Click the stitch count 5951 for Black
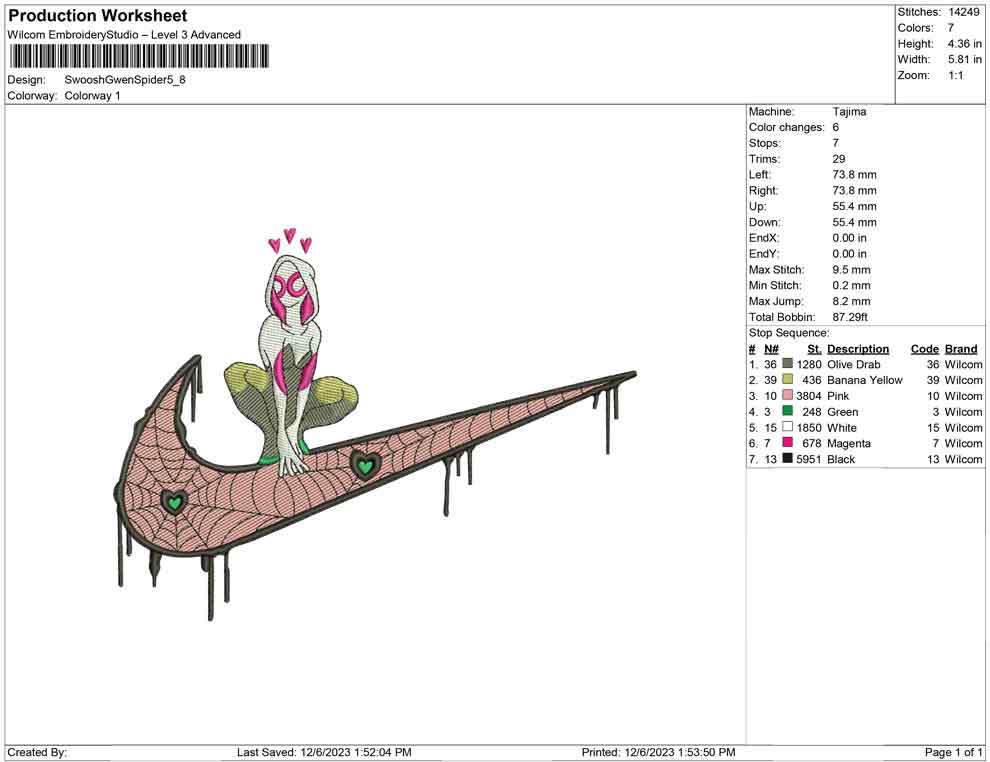990x762 pixels. (x=809, y=459)
